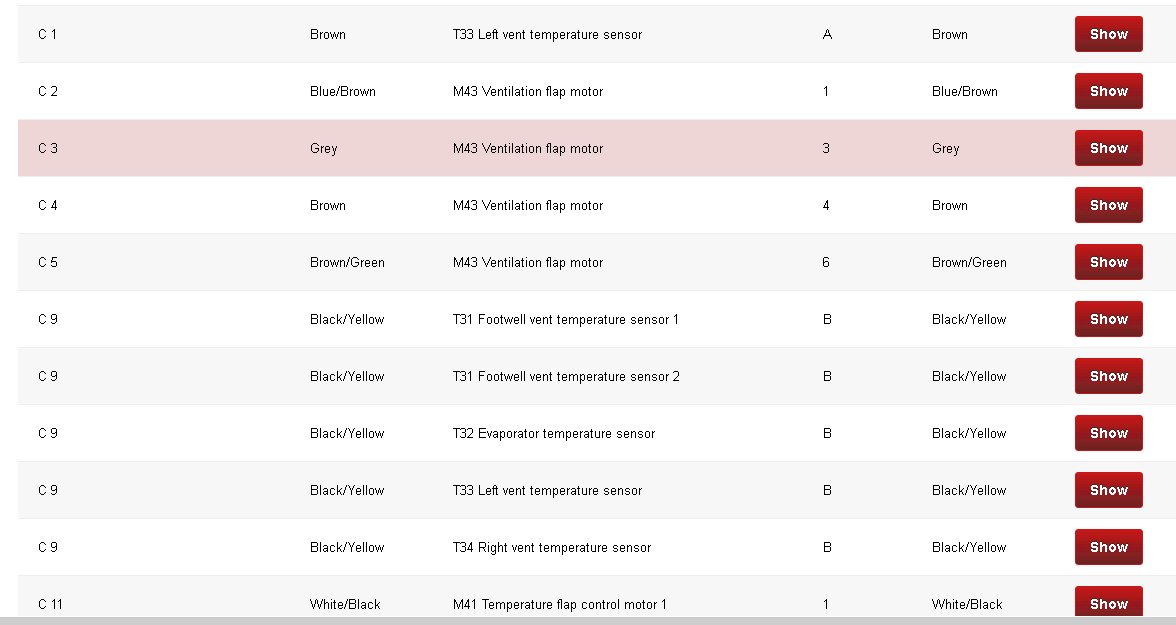This screenshot has height=625, width=1176.
Task: Click Show for the C 2 Blue/Brown row
Action: pos(1108,91)
